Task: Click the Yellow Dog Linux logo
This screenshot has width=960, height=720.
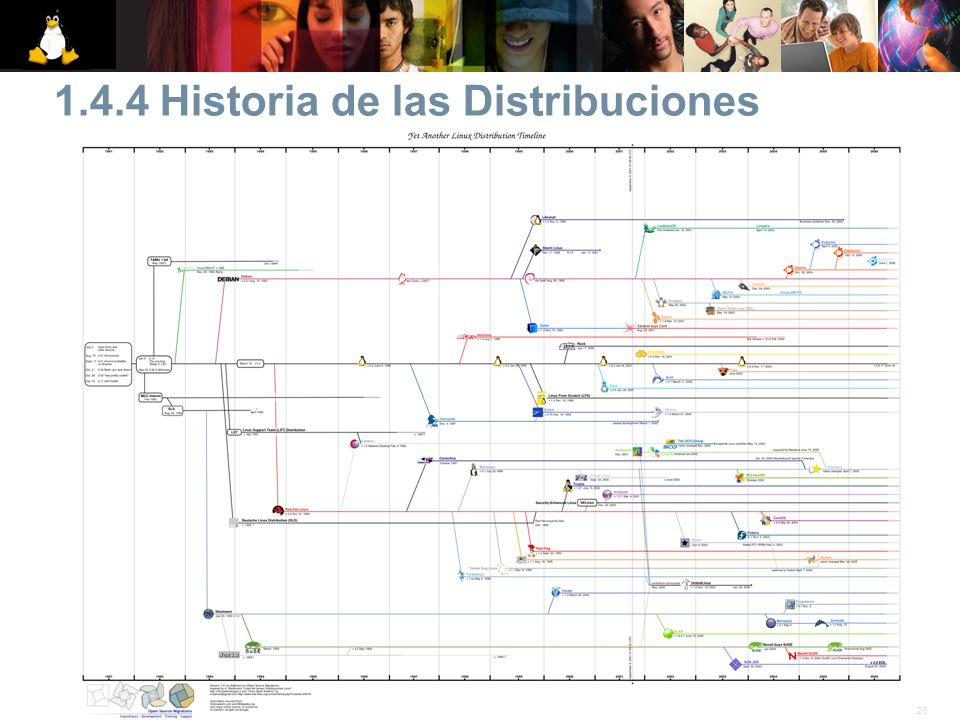Action: click(501, 569)
